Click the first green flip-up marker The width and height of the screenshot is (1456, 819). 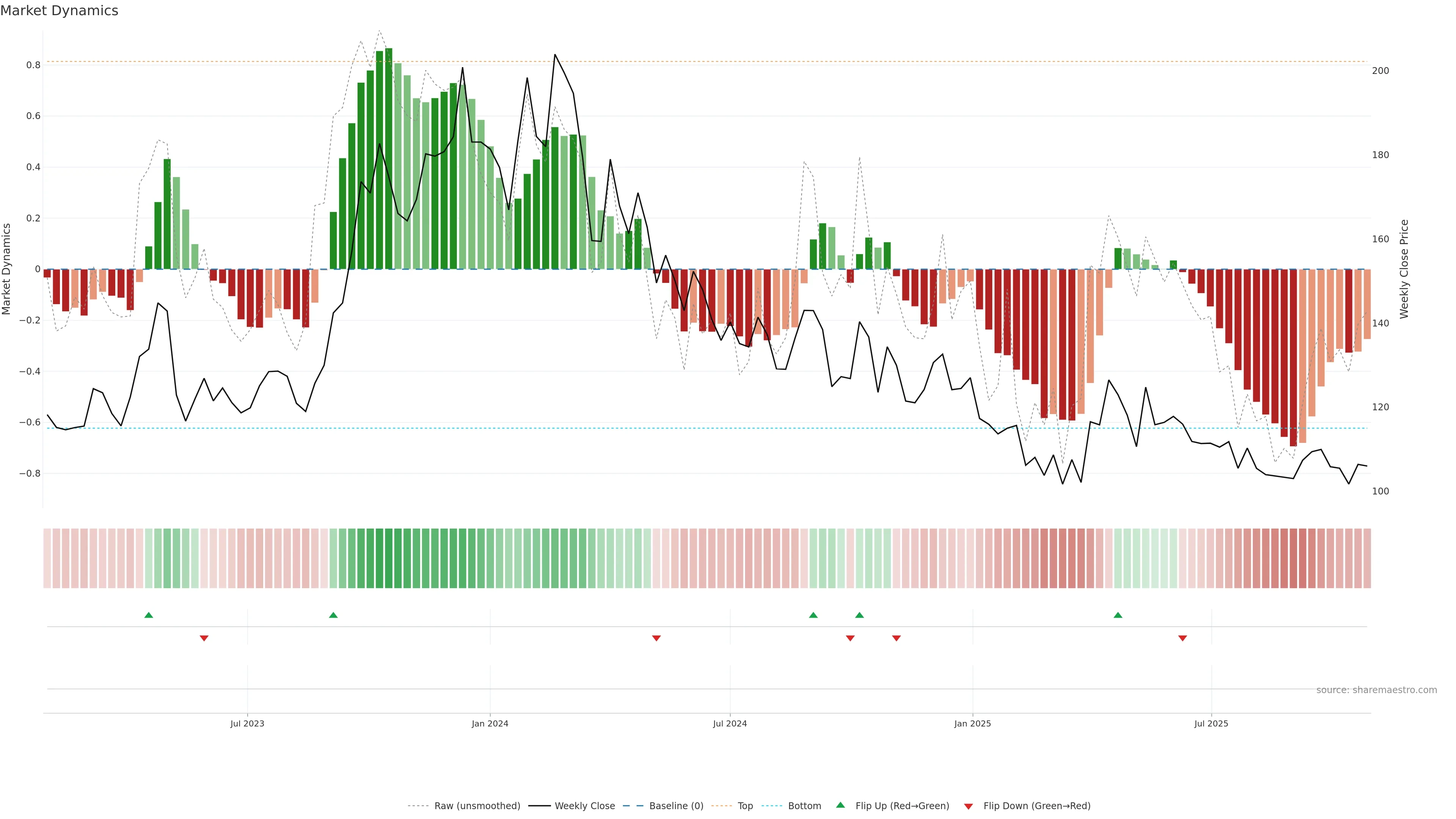(149, 615)
